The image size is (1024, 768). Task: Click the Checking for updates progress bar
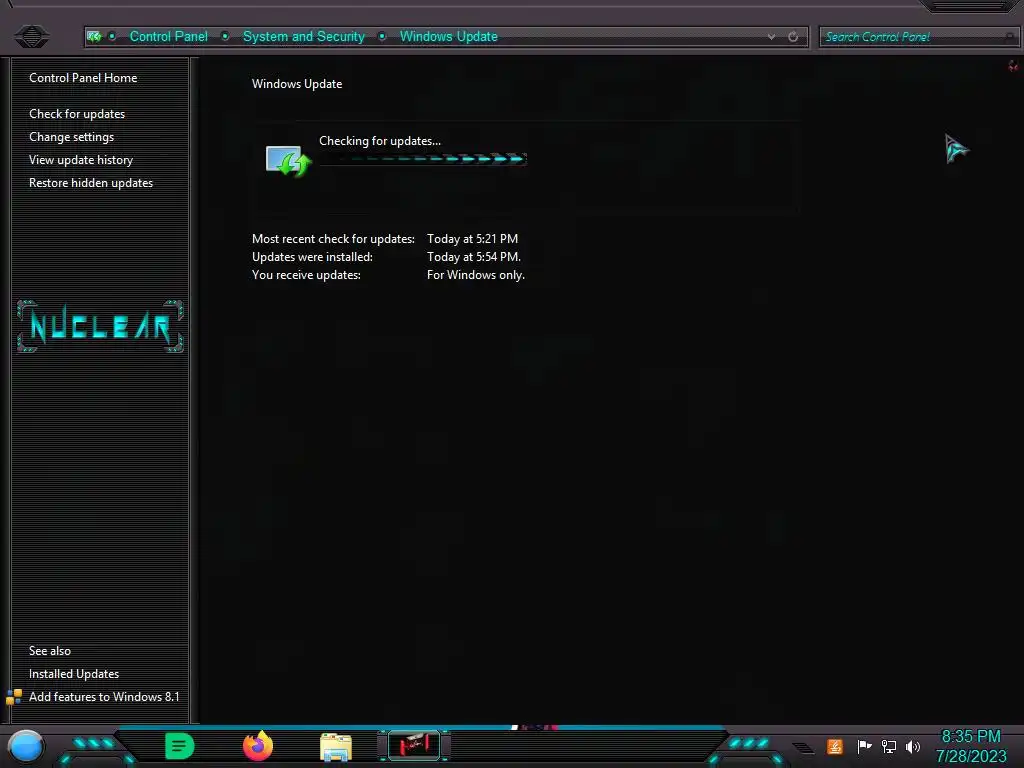point(423,159)
